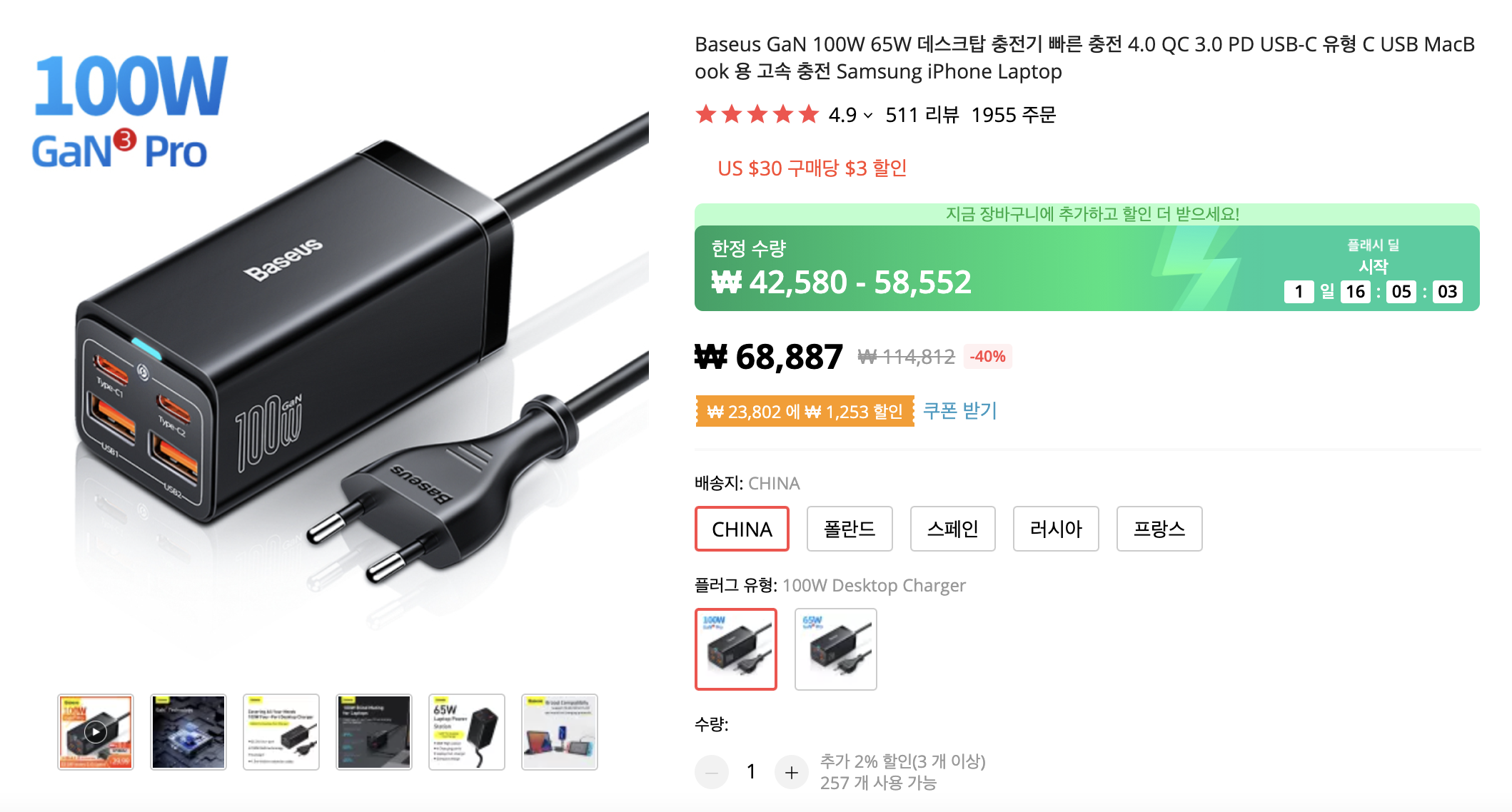
Task: Choose 프랑스 as shipping origin
Action: pos(1159,529)
